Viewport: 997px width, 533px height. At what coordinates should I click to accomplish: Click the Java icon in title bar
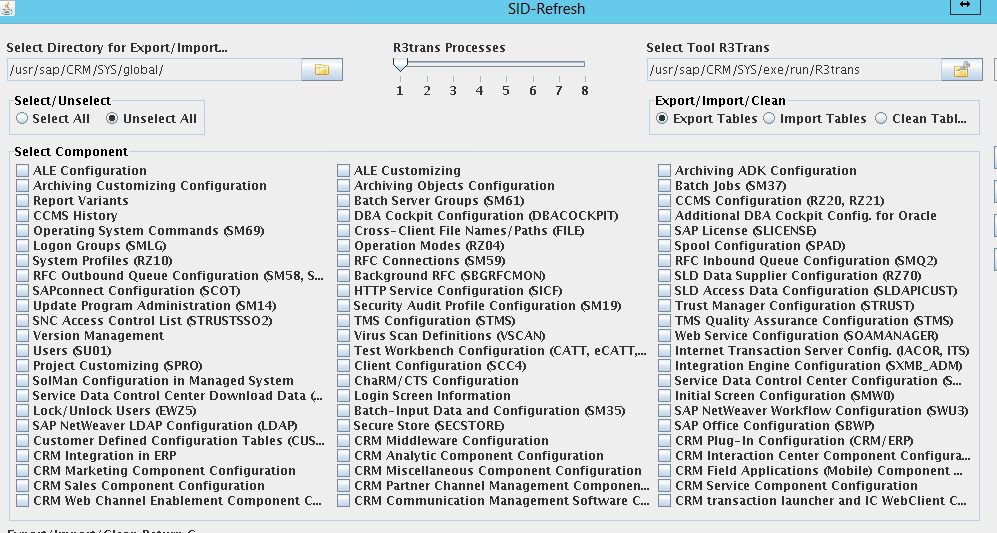point(7,8)
